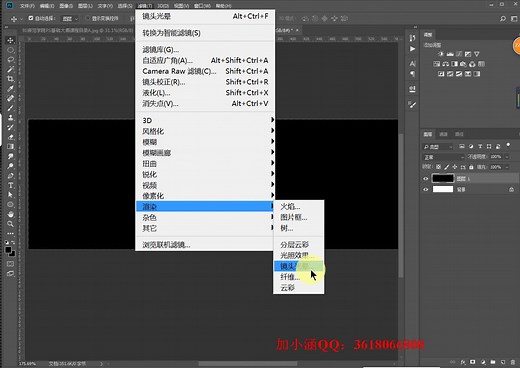Open the Actions panel play icon
The image size is (520, 368).
click(412, 49)
